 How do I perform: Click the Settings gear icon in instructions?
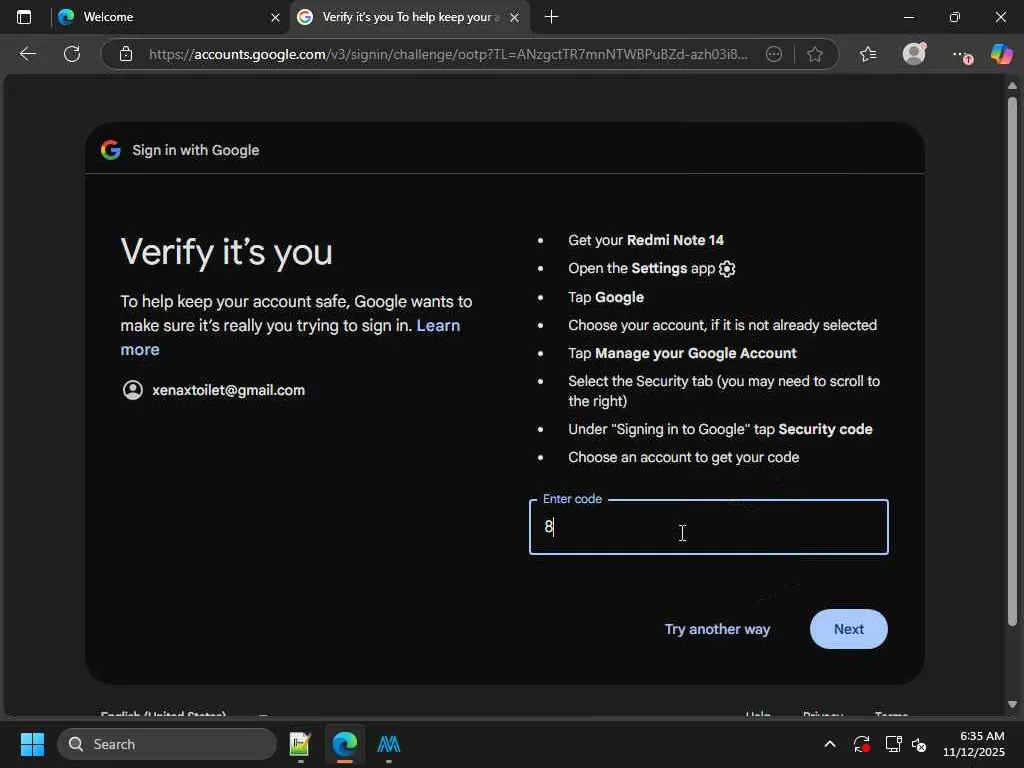pos(727,268)
